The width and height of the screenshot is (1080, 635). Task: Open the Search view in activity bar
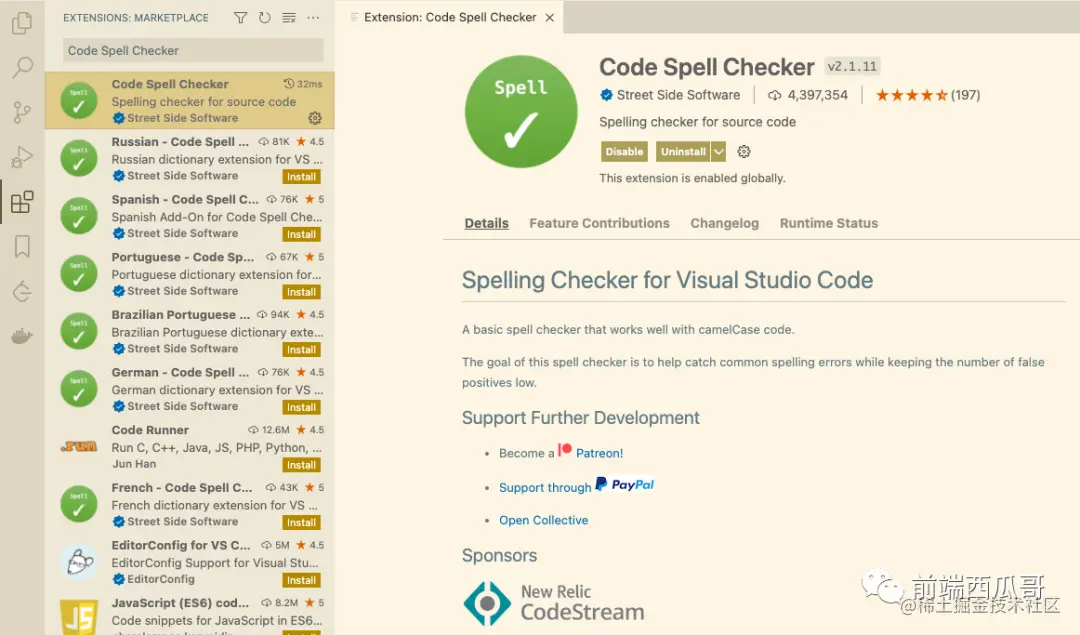point(22,67)
